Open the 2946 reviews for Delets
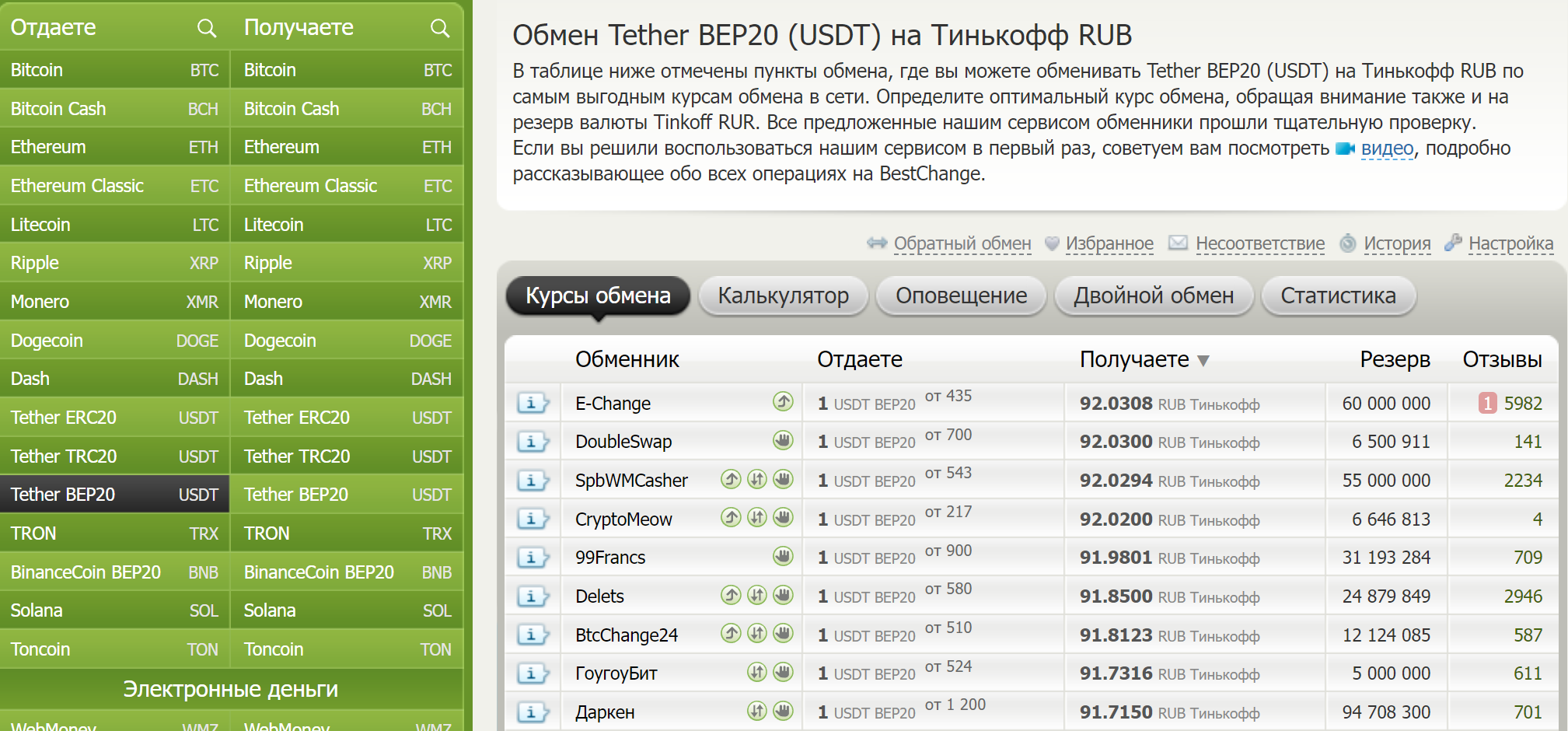This screenshot has width=1568, height=731. coord(1523,596)
